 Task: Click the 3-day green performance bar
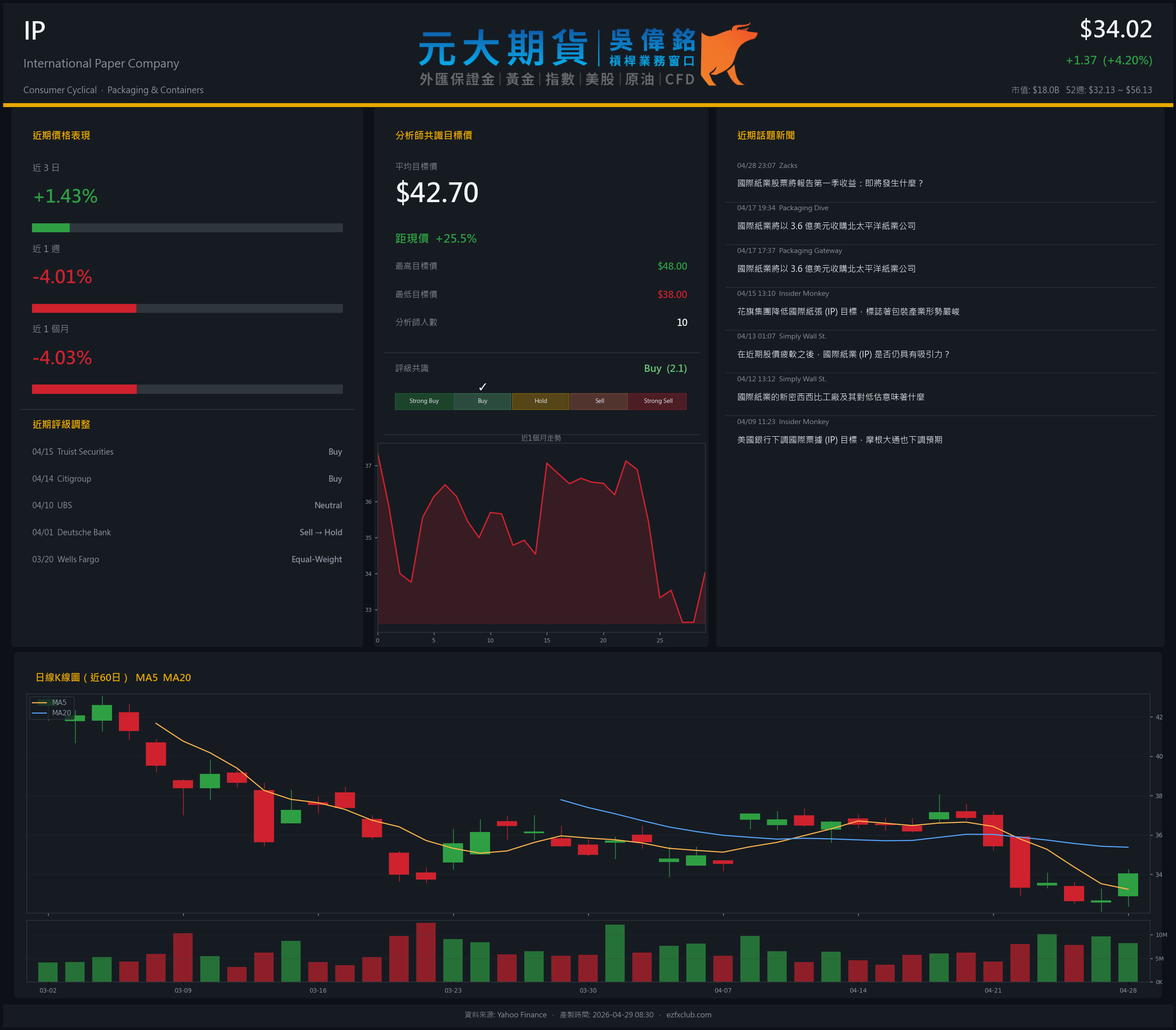click(50, 228)
